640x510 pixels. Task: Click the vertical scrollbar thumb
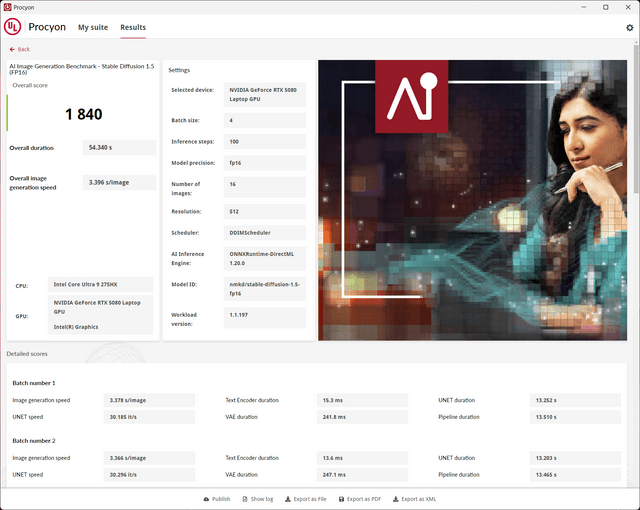pyautogui.click(x=636, y=118)
